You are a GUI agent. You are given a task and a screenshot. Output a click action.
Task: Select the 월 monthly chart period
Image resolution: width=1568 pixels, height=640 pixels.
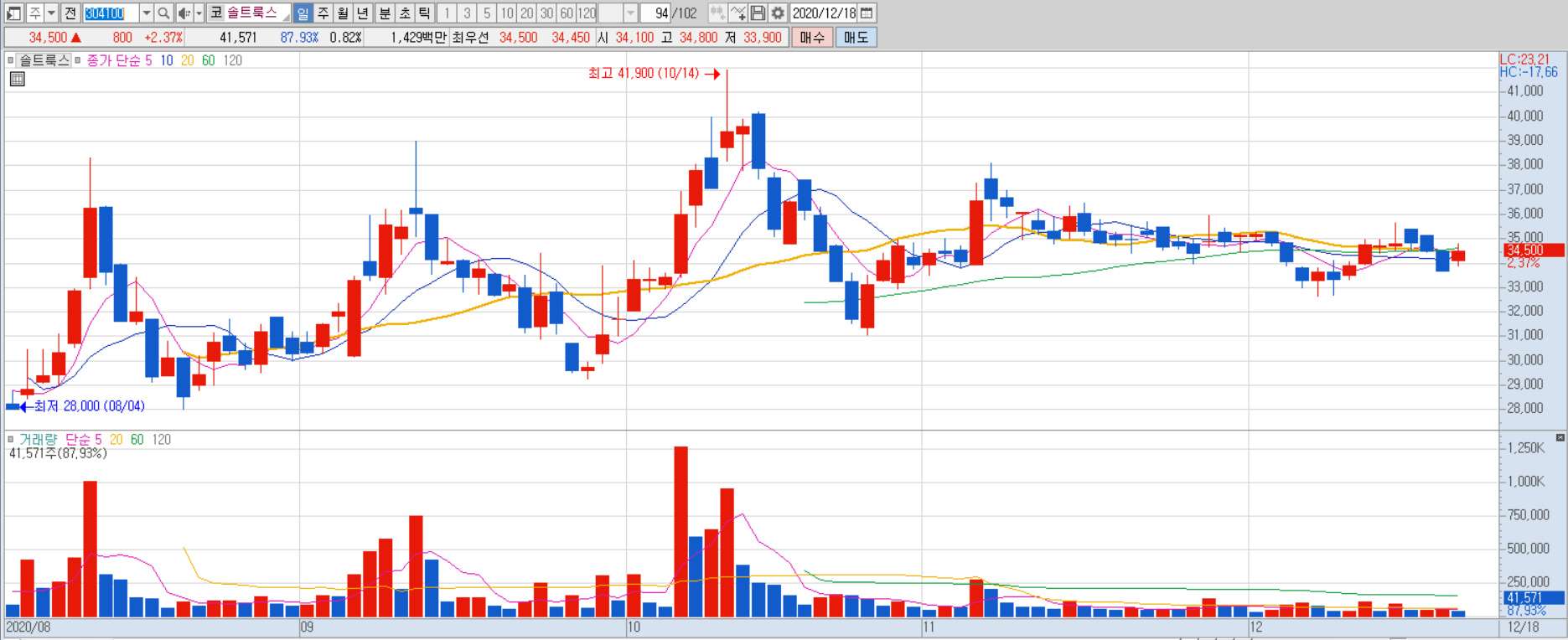[x=344, y=13]
